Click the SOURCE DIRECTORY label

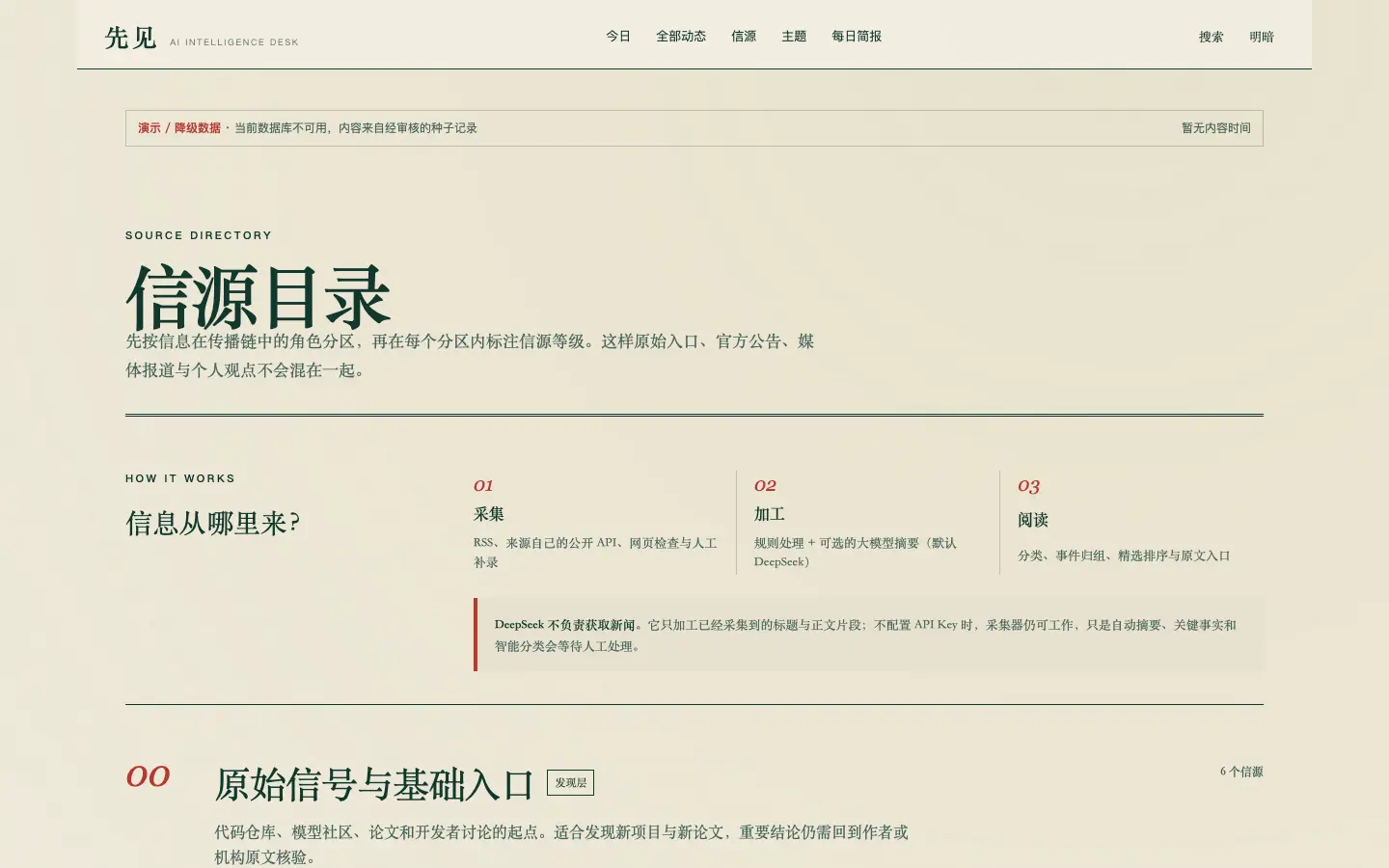click(199, 235)
